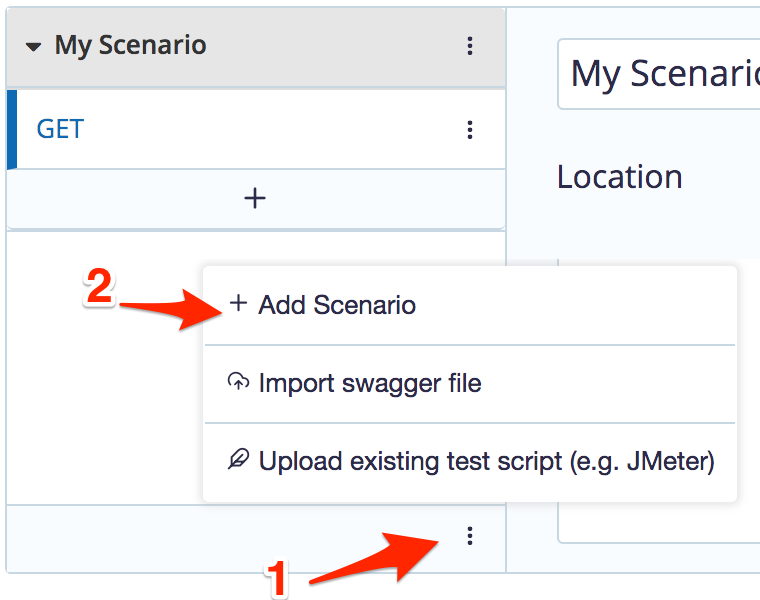
Task: Click the Location heading label
Action: 619,177
